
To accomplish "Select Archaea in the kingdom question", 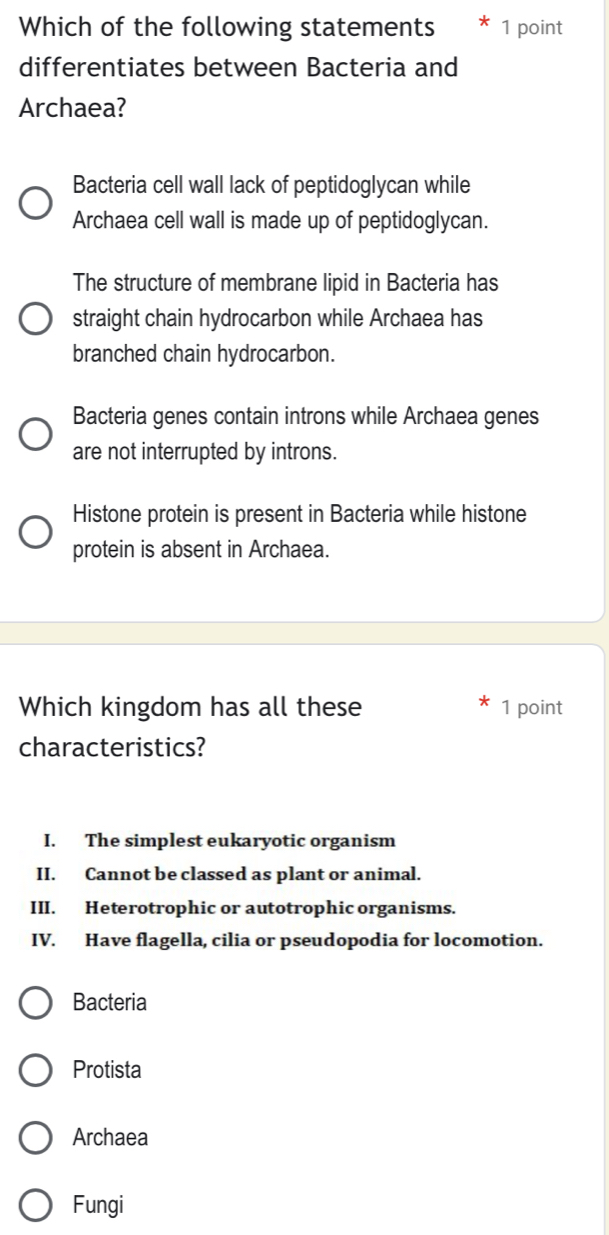I will (36, 1137).
